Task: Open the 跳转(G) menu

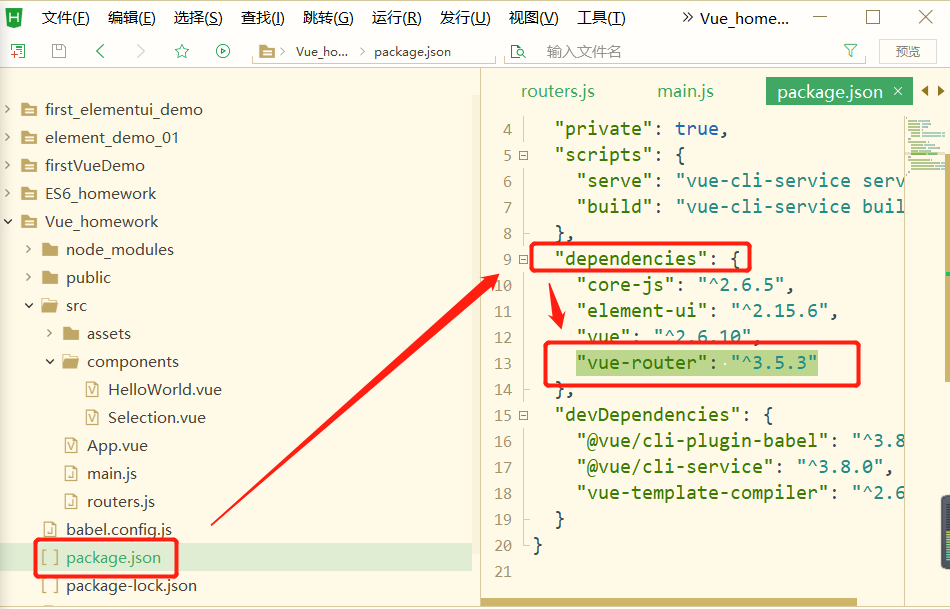Action: (328, 18)
